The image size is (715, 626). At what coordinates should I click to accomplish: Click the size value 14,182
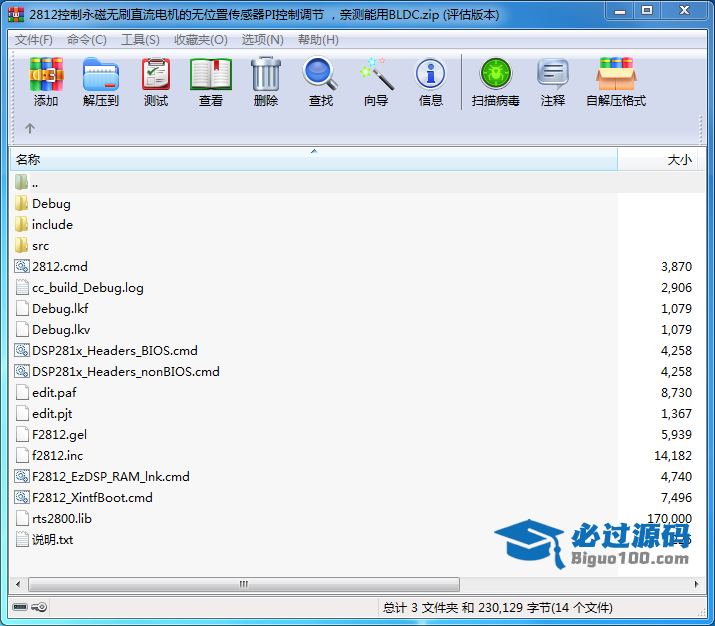673,455
